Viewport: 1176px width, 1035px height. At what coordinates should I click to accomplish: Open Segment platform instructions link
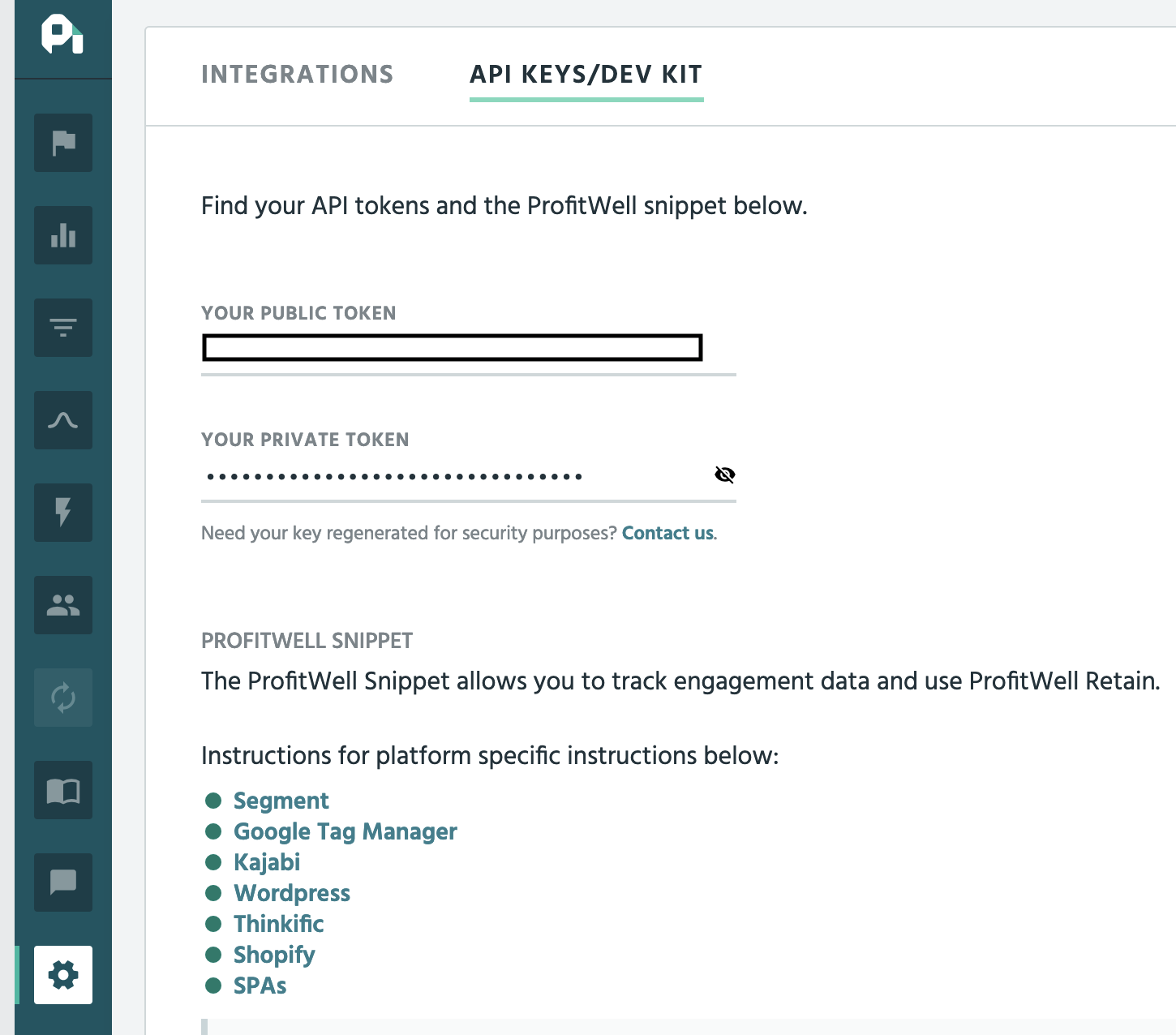point(281,801)
